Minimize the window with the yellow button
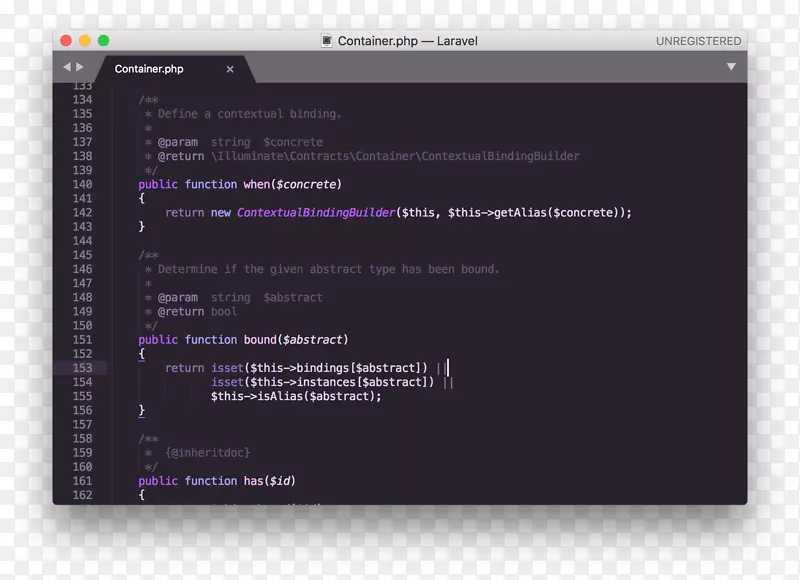The height and width of the screenshot is (580, 800). point(85,41)
